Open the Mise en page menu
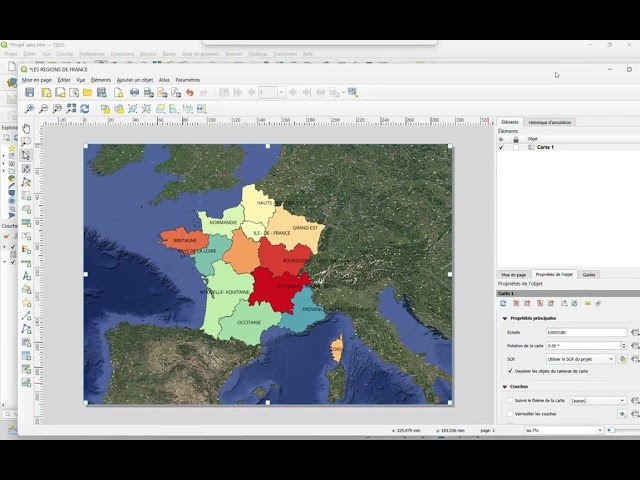Screen dimensions: 640x480 click(37, 80)
